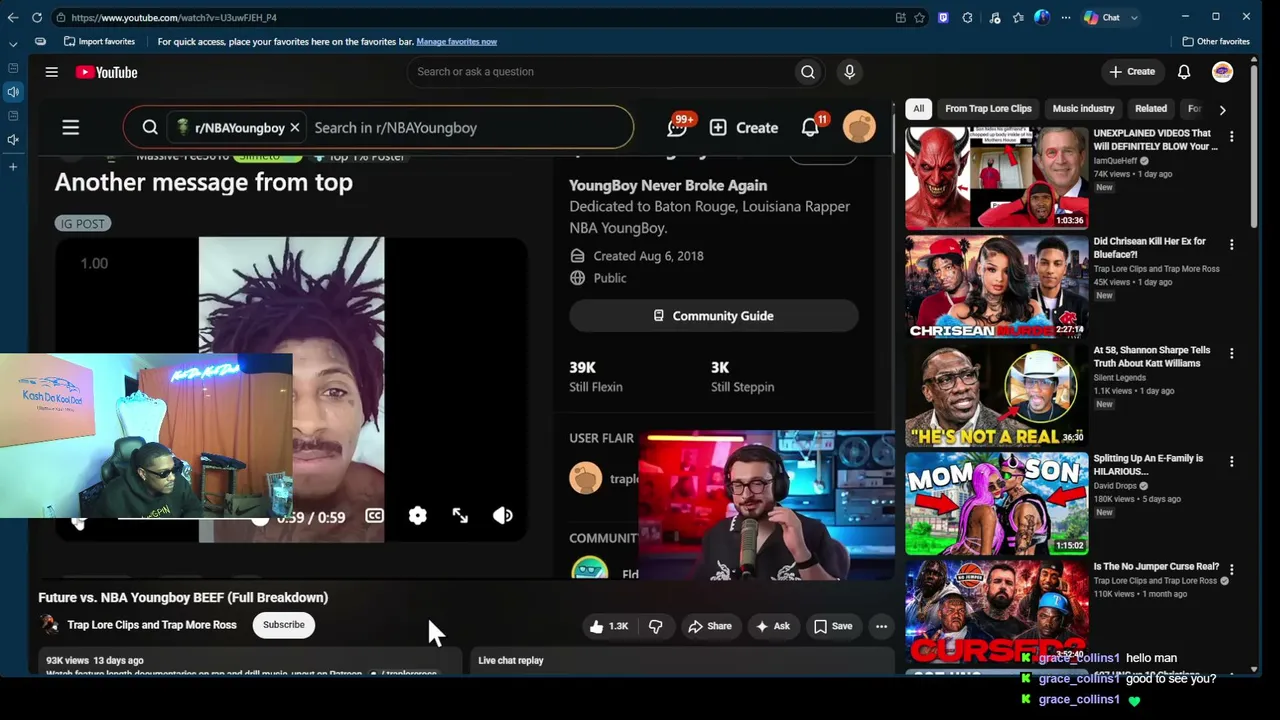Open options for No Jumper Curse video

(1231, 569)
